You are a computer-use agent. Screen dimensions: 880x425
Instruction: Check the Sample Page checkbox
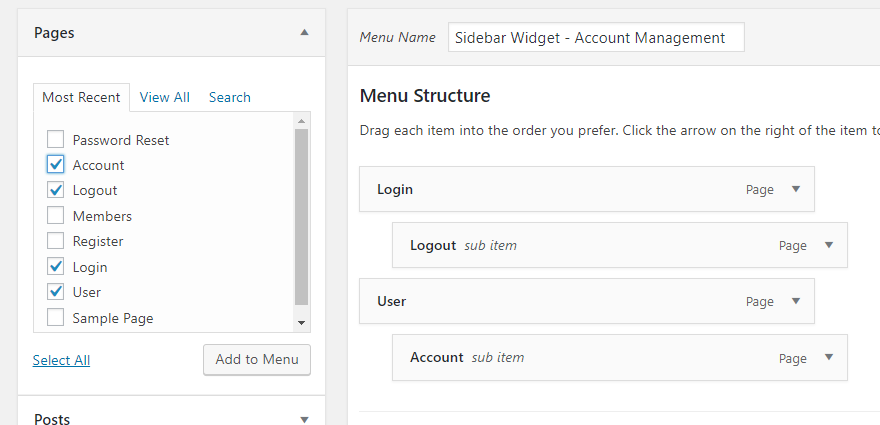pos(55,318)
